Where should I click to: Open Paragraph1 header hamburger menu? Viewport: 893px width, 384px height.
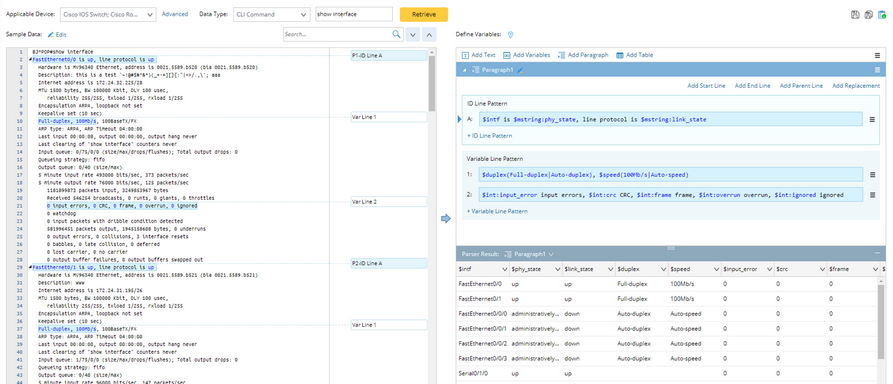pos(878,70)
